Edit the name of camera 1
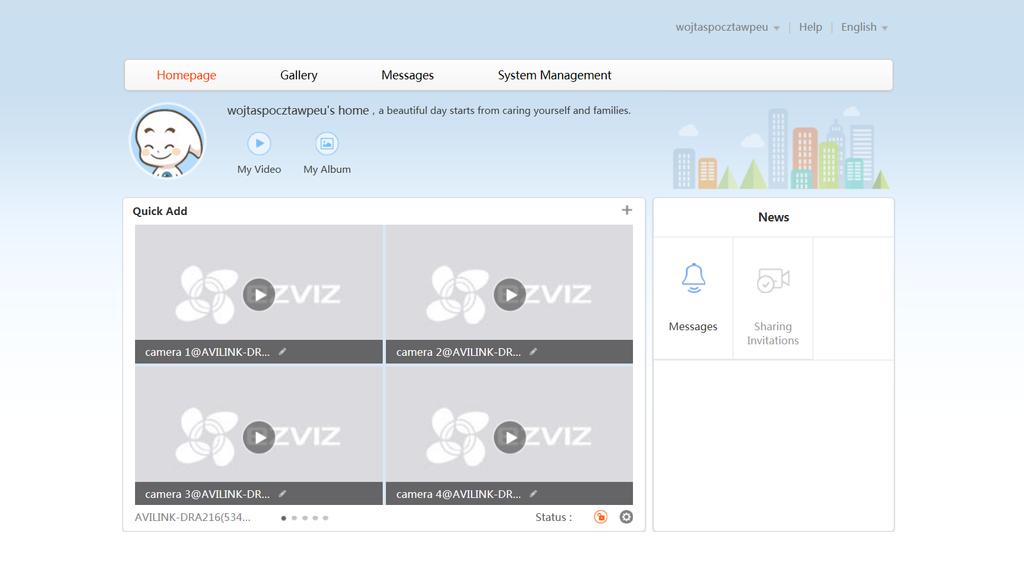The height and width of the screenshot is (576, 1024). (283, 351)
